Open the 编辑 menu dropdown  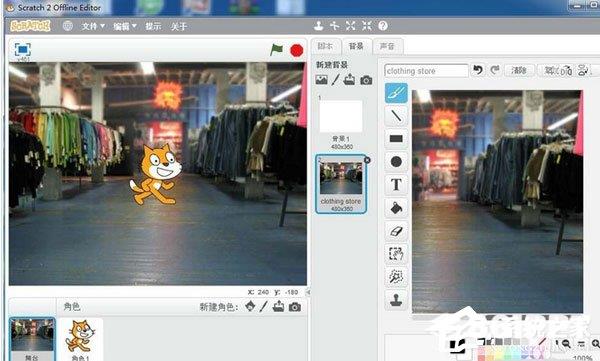[x=125, y=26]
